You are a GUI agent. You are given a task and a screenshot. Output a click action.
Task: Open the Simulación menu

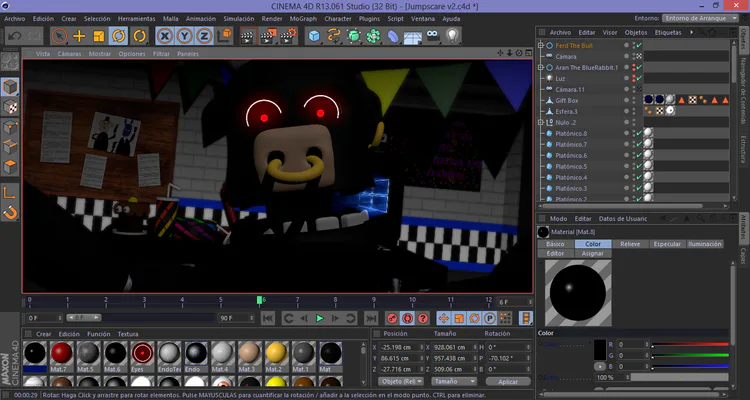239,19
